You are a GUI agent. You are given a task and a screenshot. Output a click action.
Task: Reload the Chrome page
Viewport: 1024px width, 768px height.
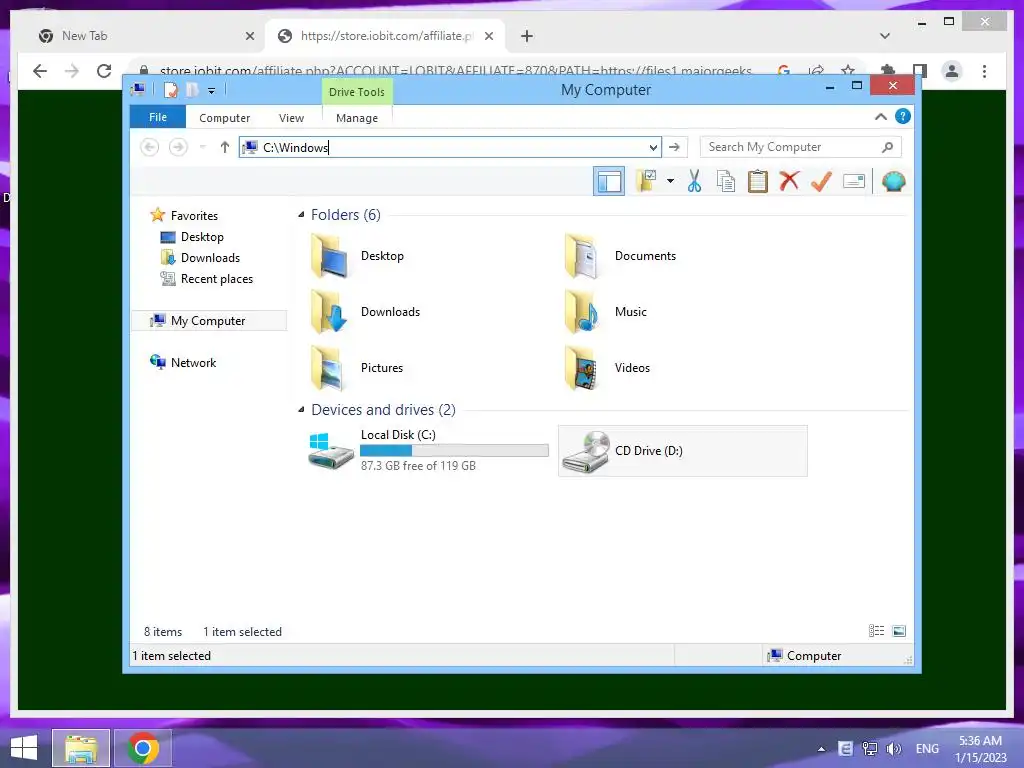click(104, 71)
